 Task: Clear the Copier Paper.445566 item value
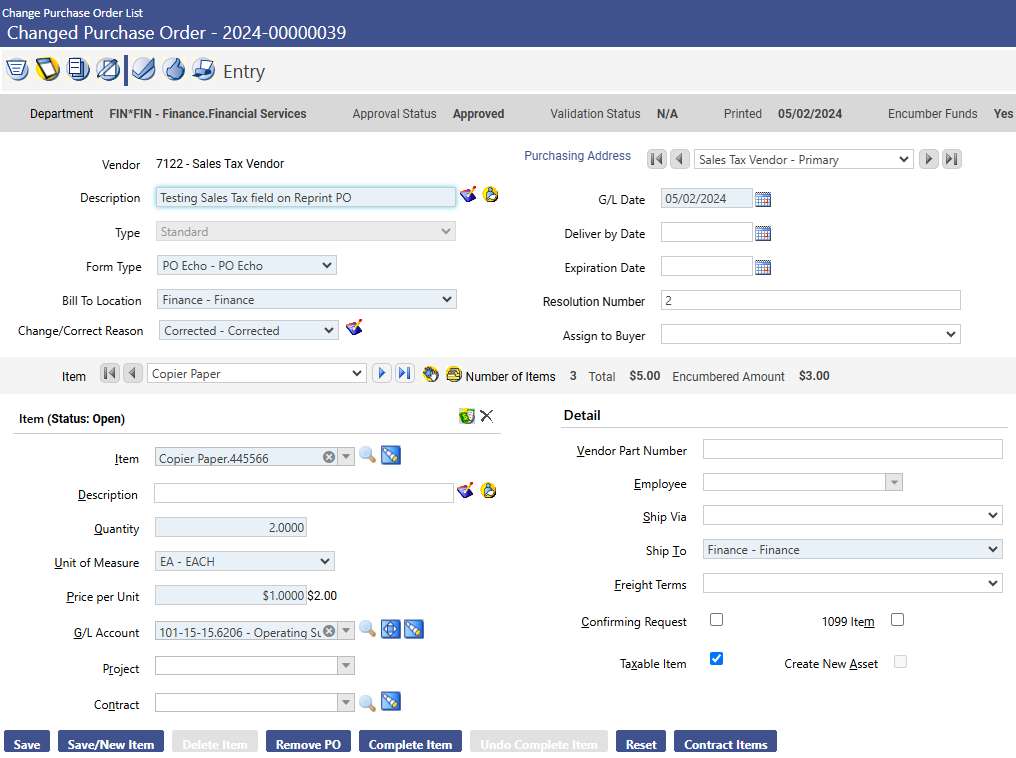[x=329, y=457]
